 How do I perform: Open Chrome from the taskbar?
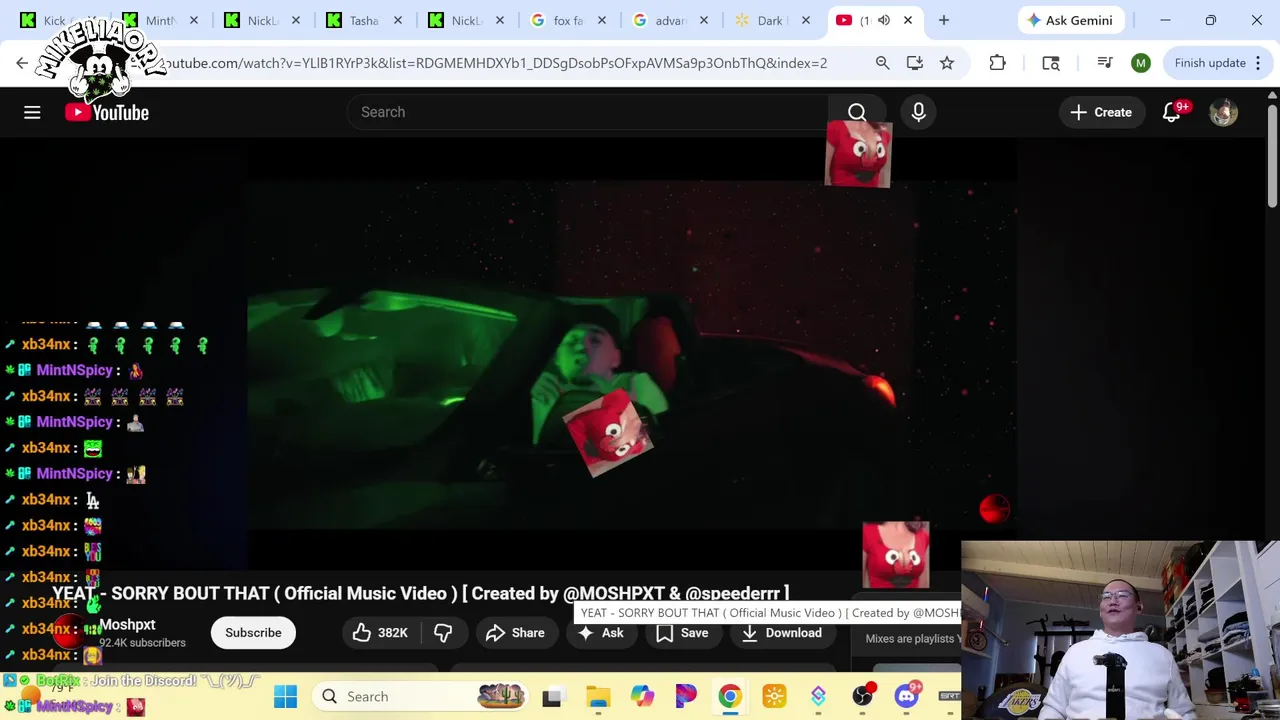[730, 696]
